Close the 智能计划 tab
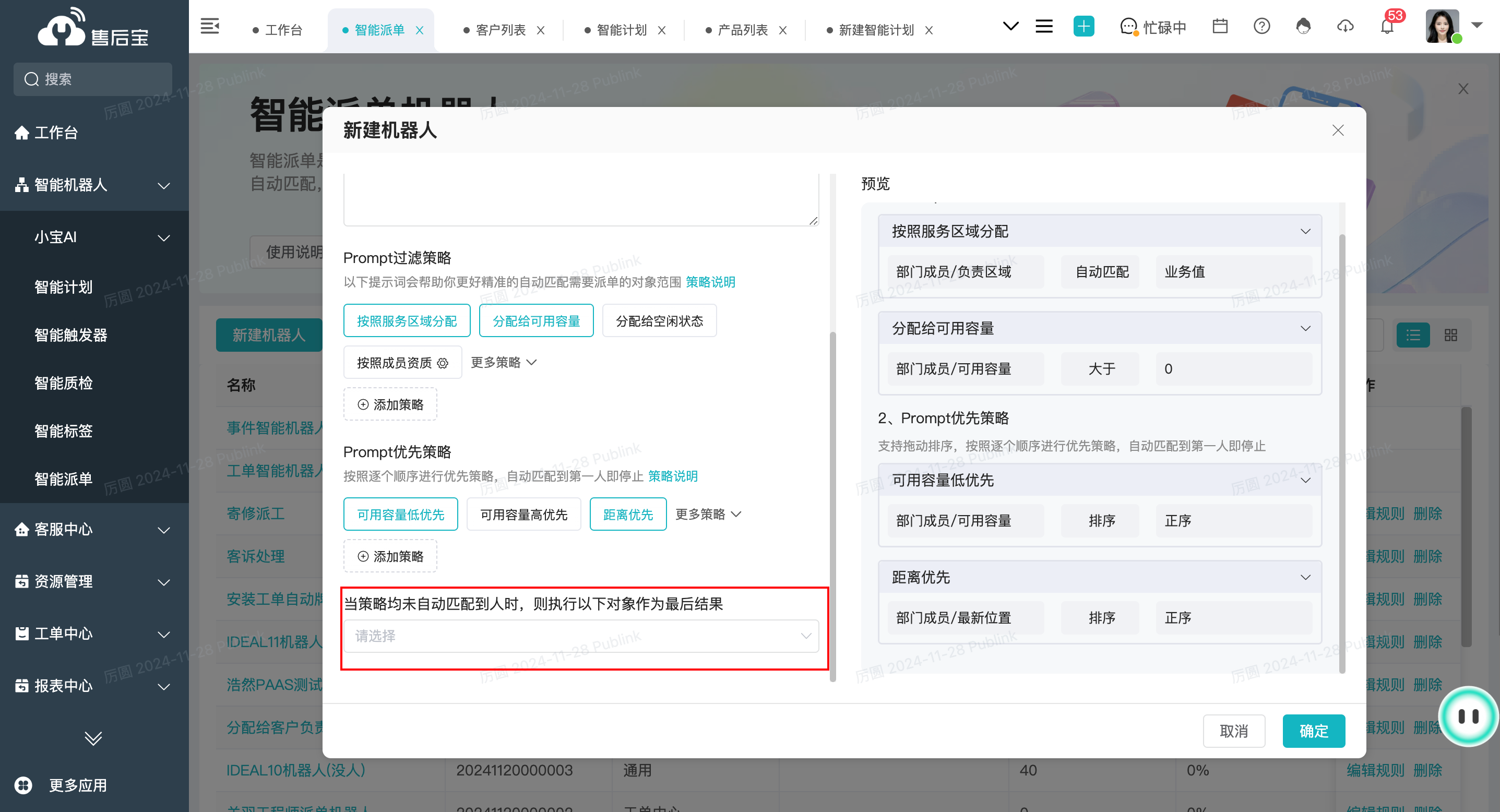The width and height of the screenshot is (1500, 812). pos(662,30)
